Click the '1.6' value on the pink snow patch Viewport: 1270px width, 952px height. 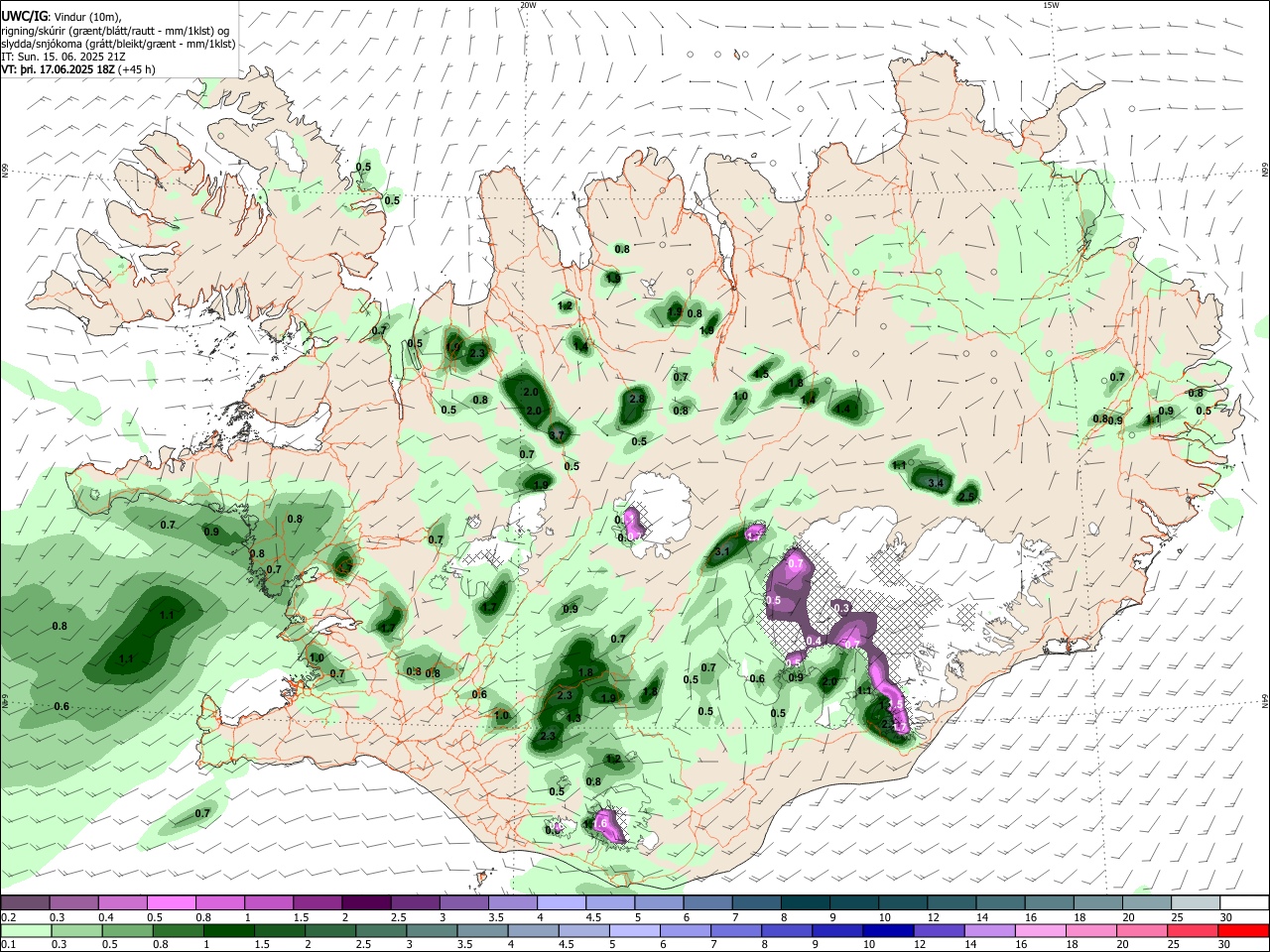[x=599, y=823]
